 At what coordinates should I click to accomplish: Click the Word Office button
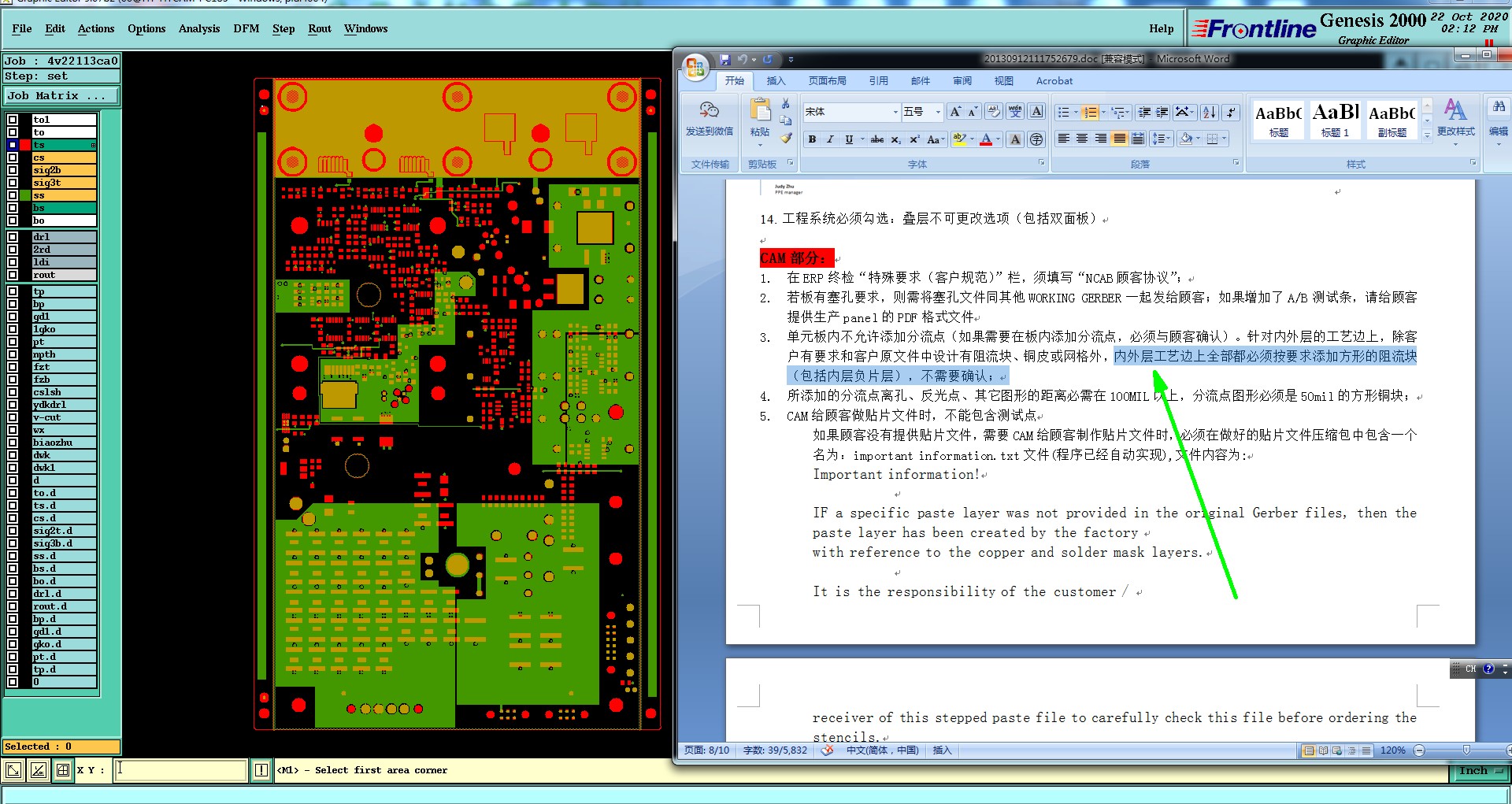[x=695, y=68]
